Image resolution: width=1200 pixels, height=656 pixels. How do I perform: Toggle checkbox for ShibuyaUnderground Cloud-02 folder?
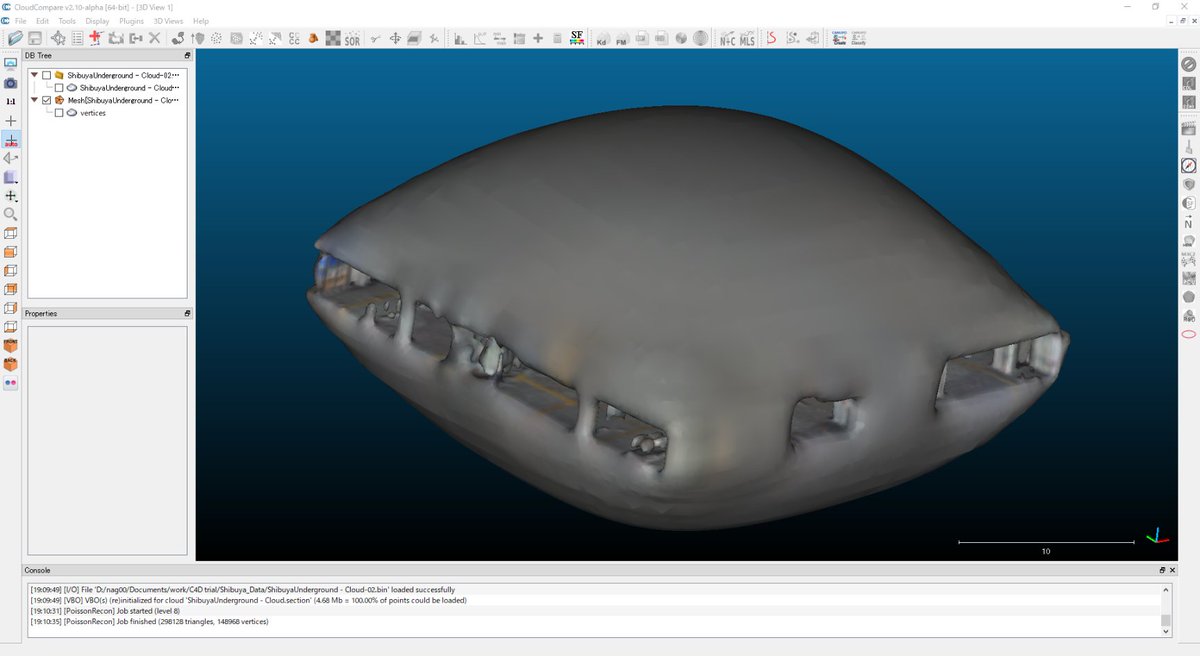click(46, 75)
